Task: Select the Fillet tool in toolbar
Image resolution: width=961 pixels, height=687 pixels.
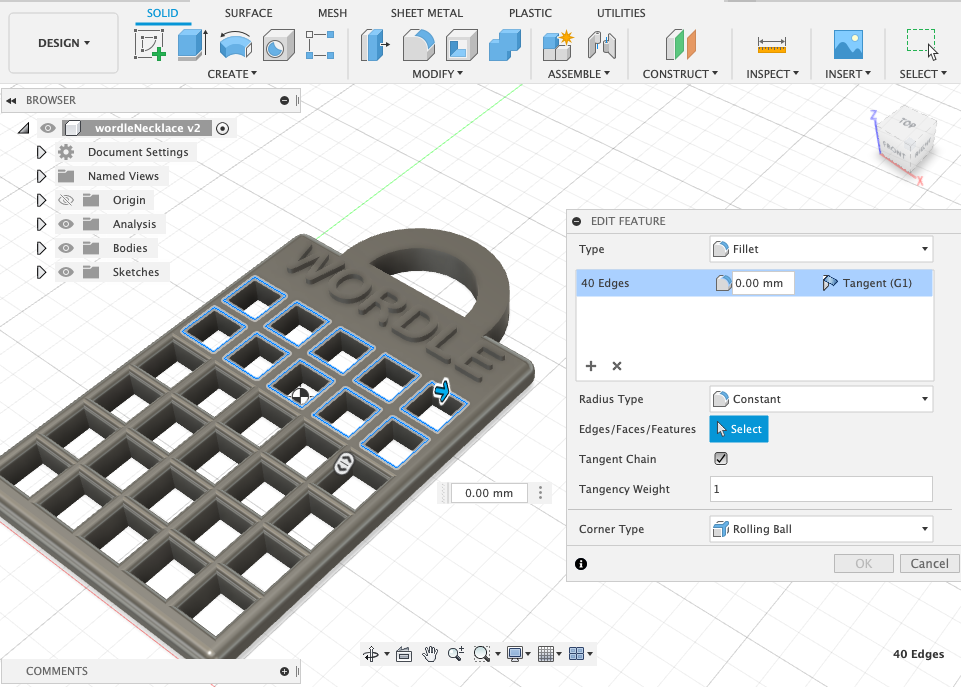Action: click(x=419, y=45)
